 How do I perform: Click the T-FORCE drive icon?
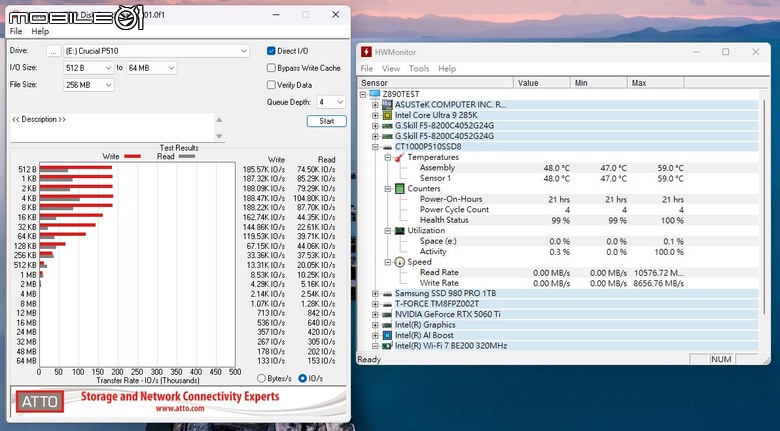tap(387, 304)
